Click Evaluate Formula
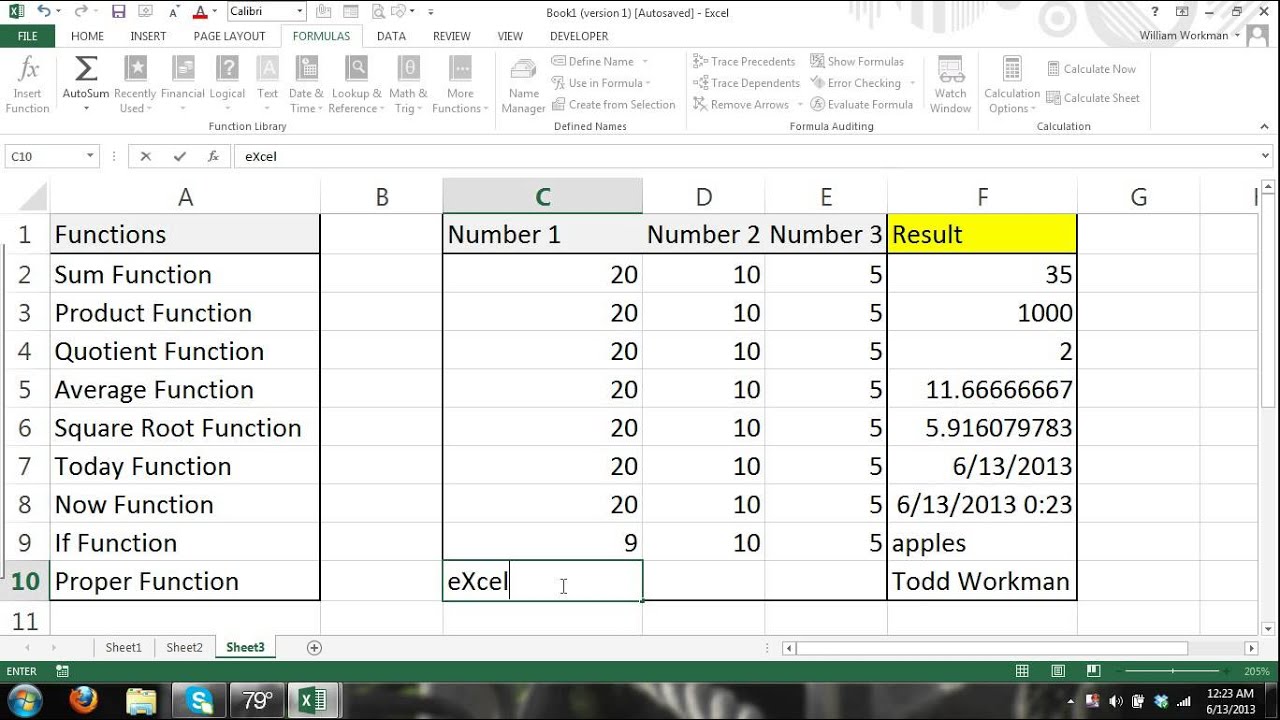This screenshot has width=1280, height=720. coord(862,104)
